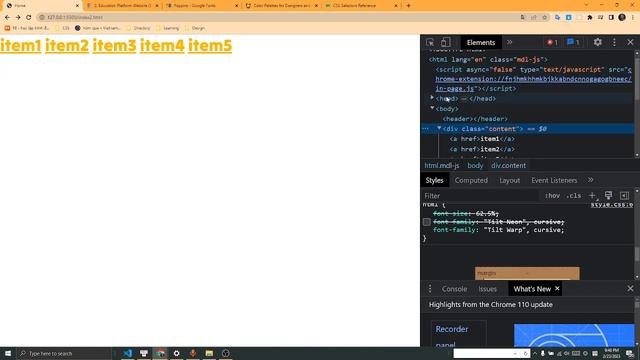Open the DevTools settings gear
The image size is (640, 360).
598,42
